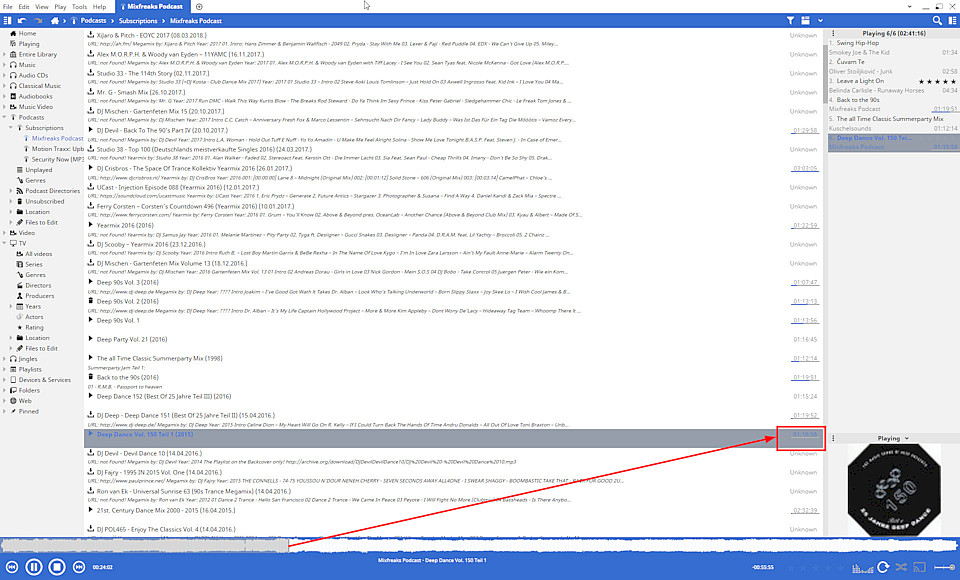Seek within the waveform progress bar

480,545
